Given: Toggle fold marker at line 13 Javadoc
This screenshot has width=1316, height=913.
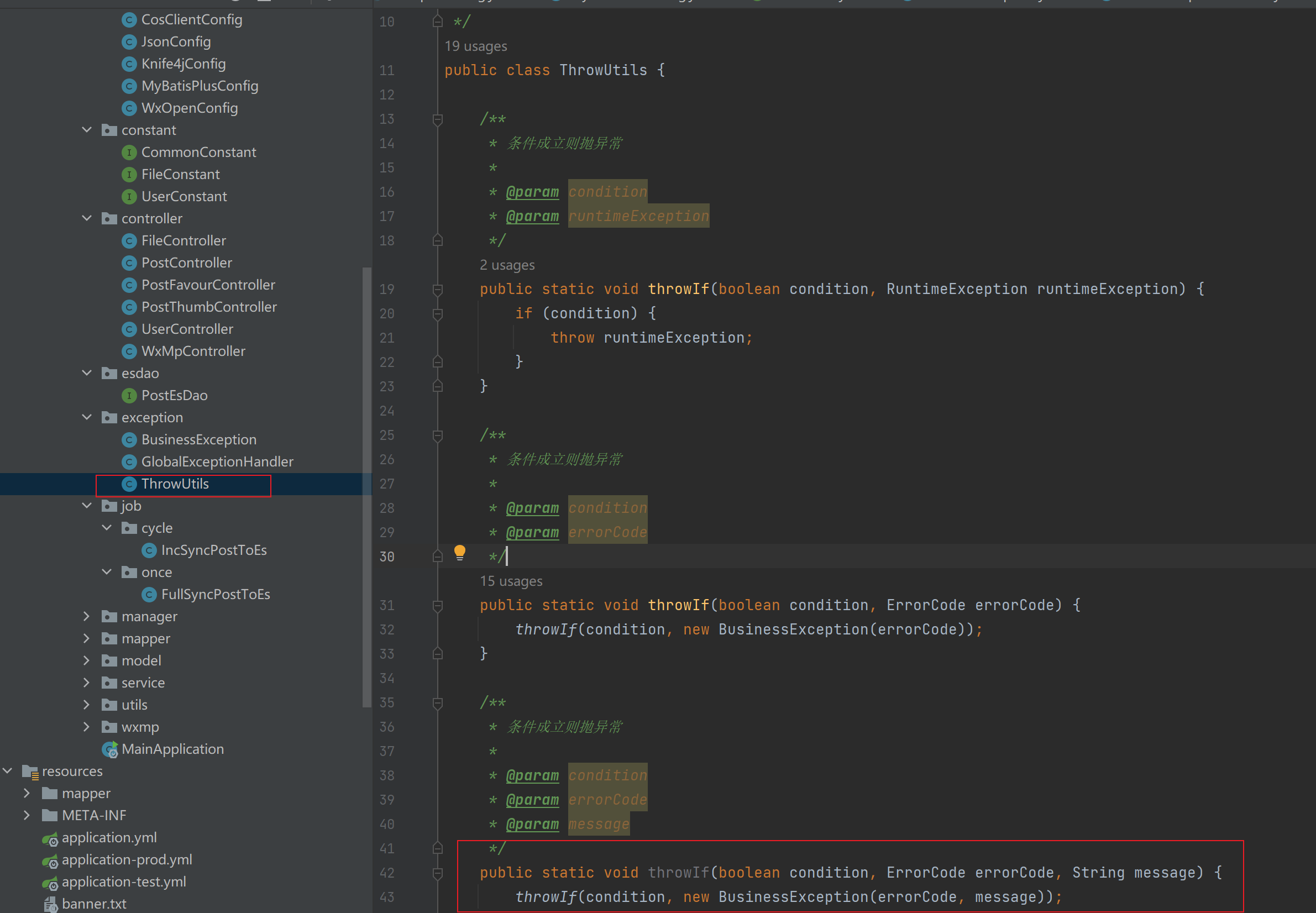Looking at the screenshot, I should coord(438,119).
